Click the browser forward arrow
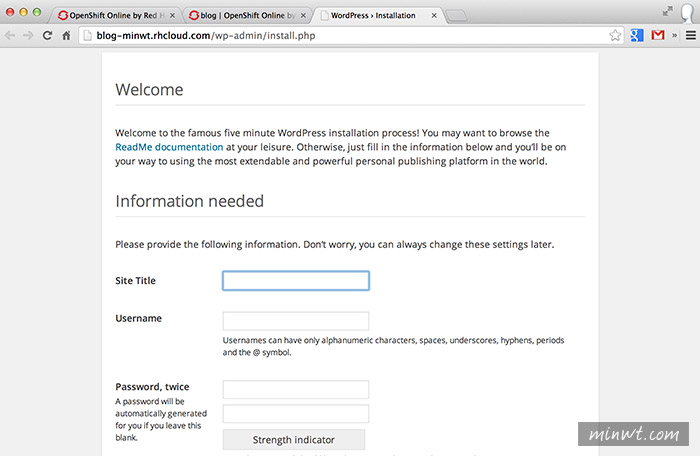700x456 pixels. coord(28,35)
